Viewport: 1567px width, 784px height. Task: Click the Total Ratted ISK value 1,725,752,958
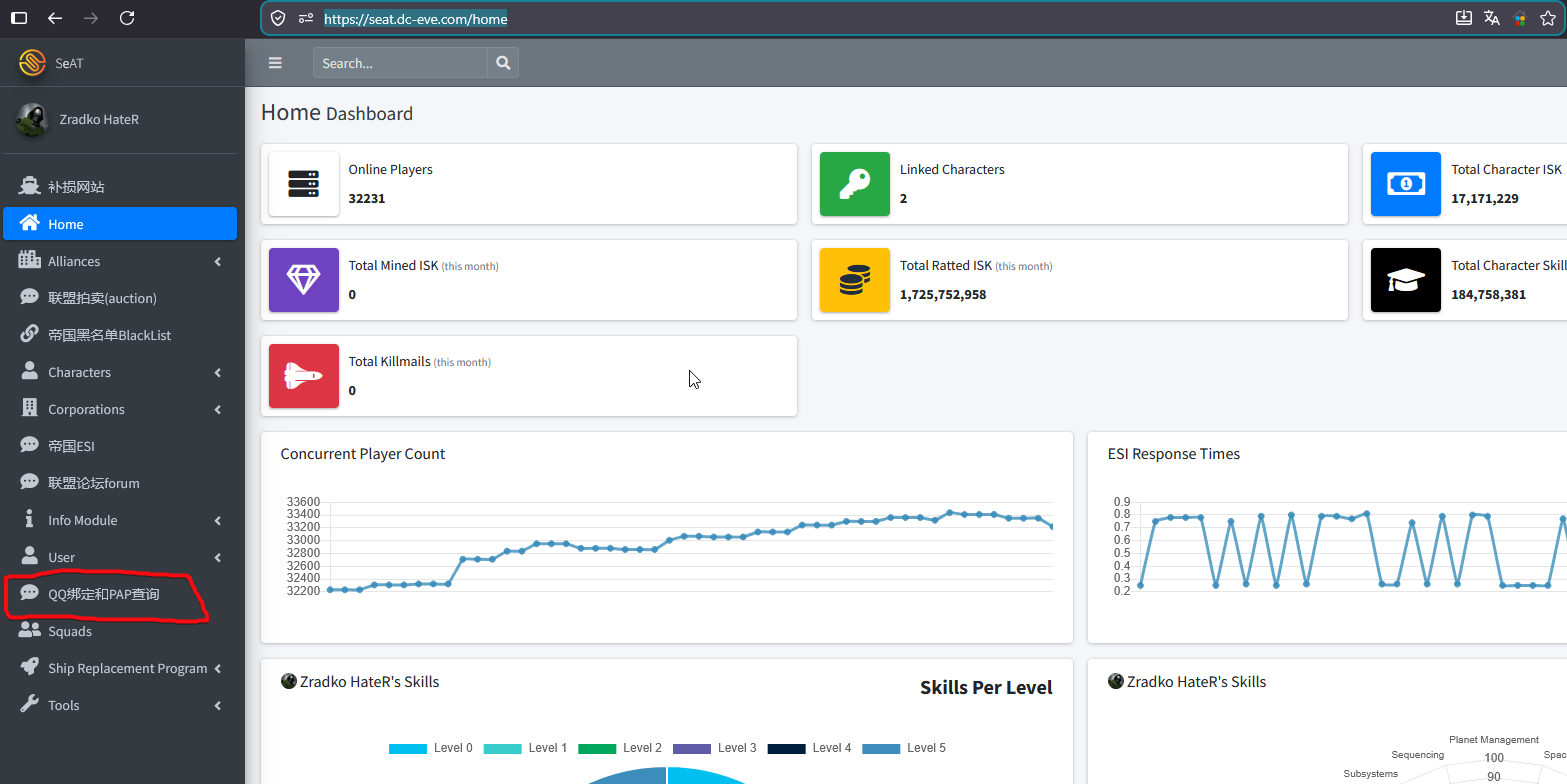tap(943, 294)
